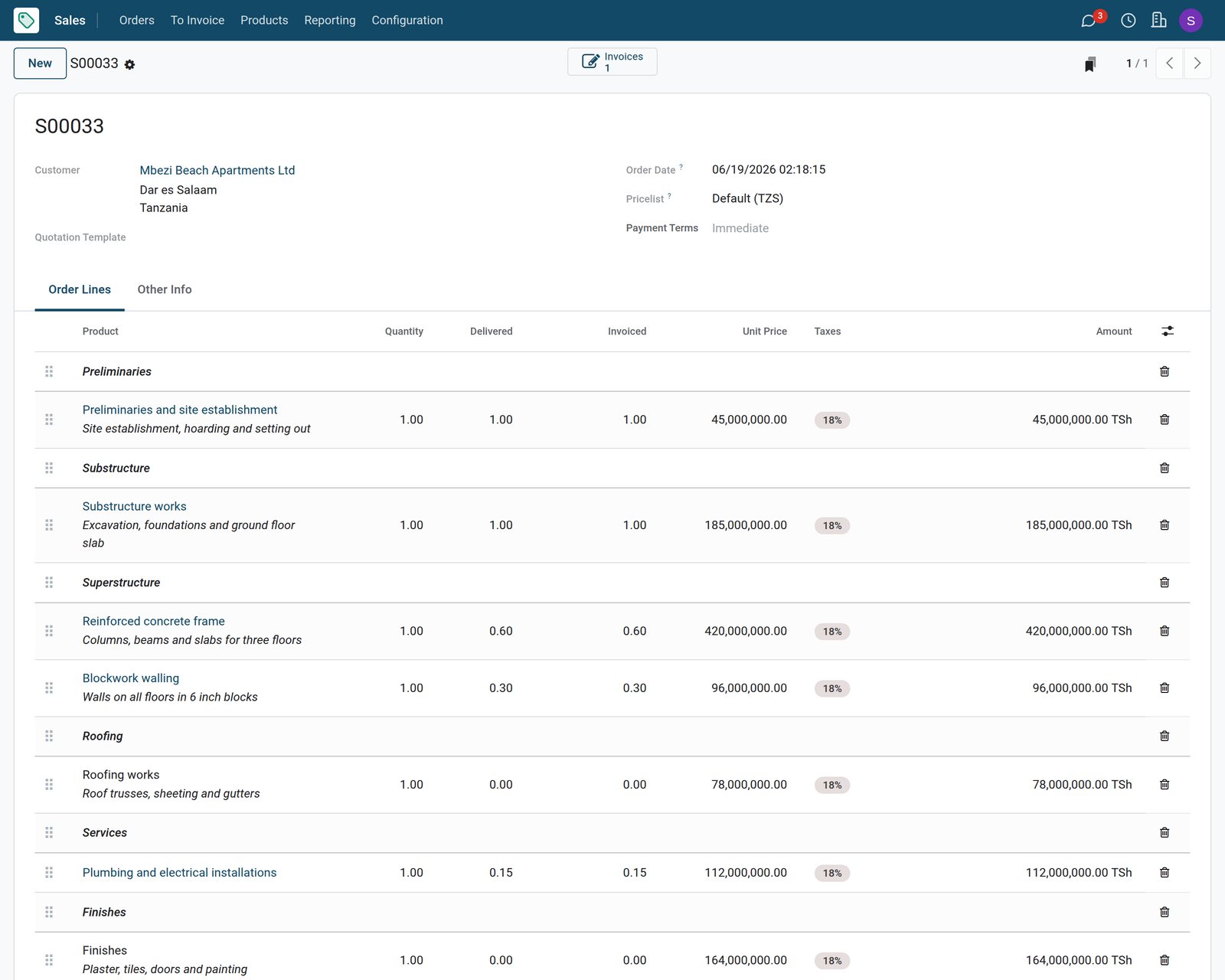Viewport: 1225px width, 980px height.
Task: Open Preliminaries and site establishment product link
Action: tap(180, 410)
